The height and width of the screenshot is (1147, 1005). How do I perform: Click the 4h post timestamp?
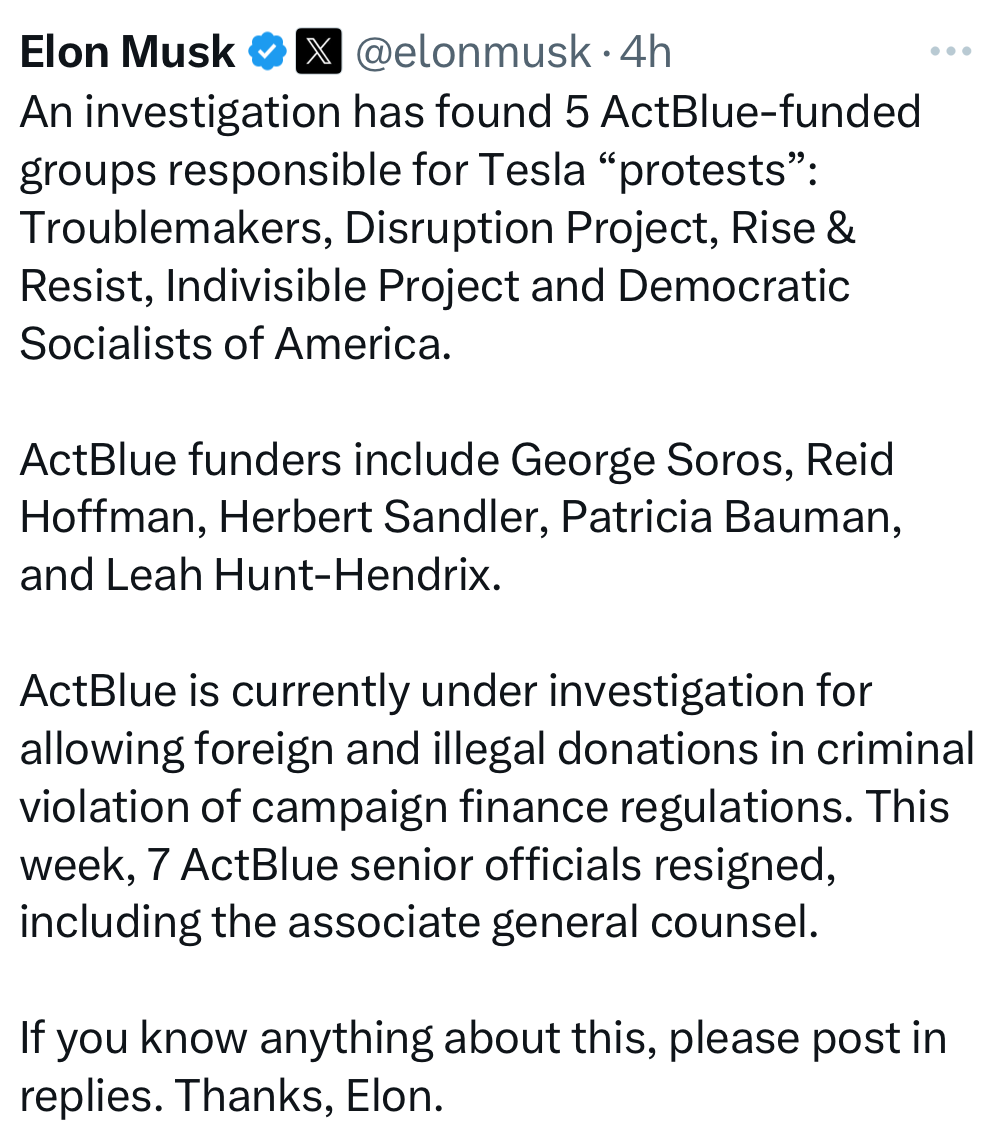coord(645,53)
